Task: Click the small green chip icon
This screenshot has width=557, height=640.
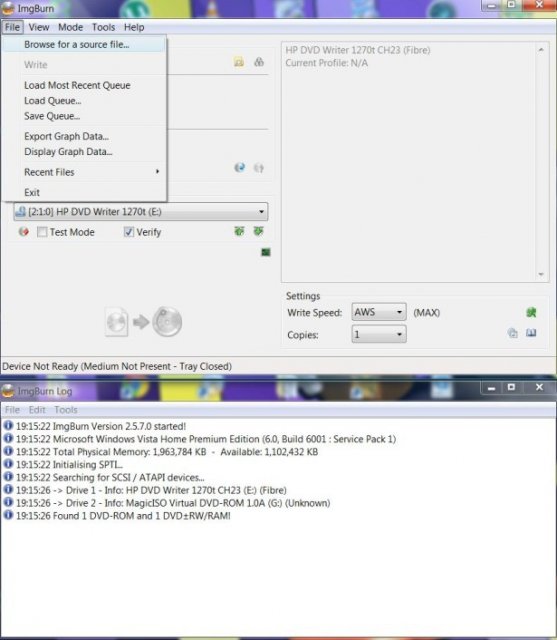Action: click(266, 252)
